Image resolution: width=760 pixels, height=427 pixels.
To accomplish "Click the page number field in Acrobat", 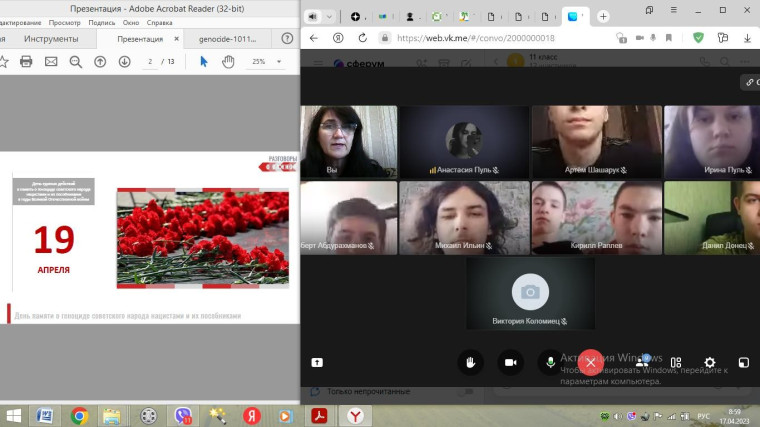I will click(x=150, y=62).
